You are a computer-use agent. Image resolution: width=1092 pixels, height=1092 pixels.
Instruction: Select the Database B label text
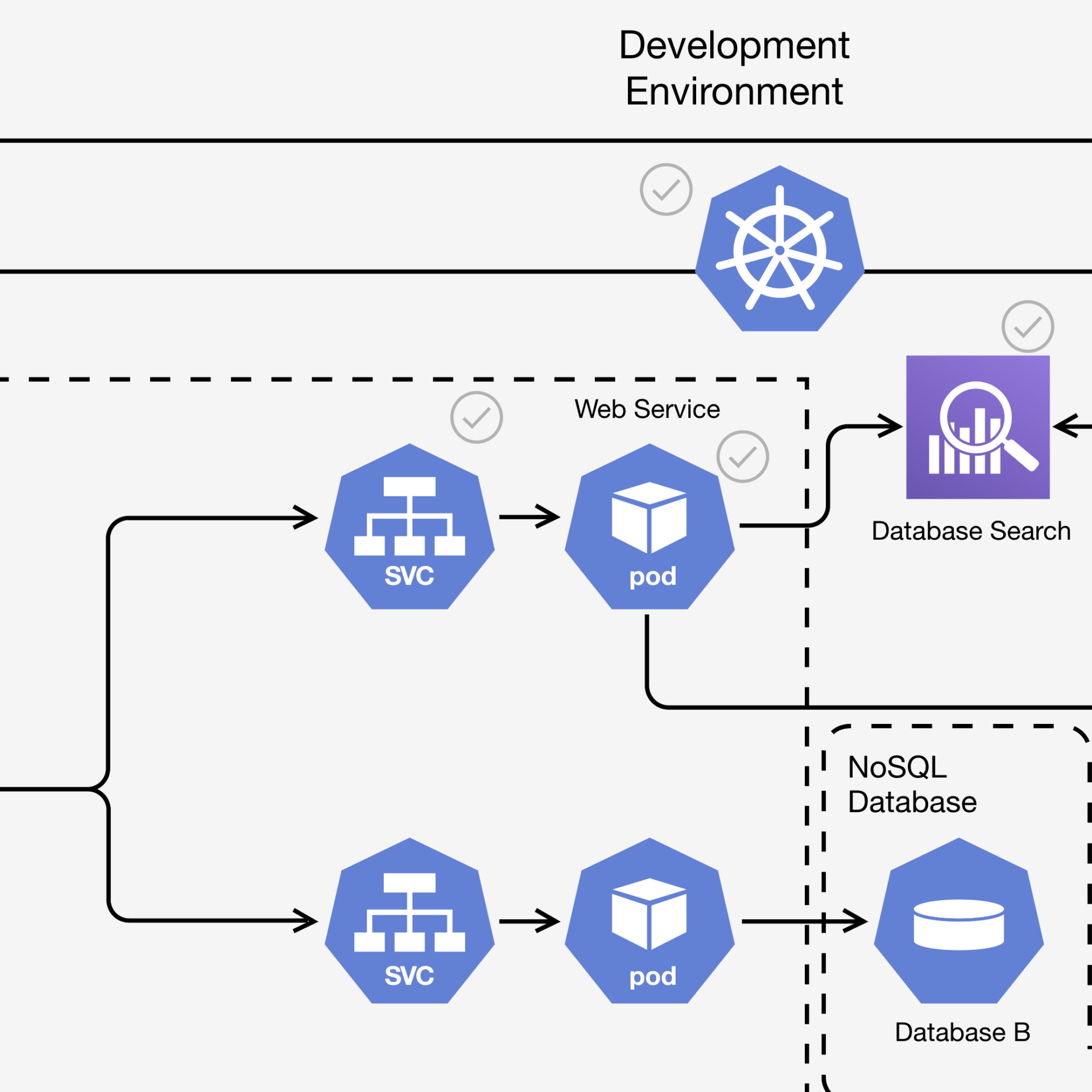[962, 1032]
